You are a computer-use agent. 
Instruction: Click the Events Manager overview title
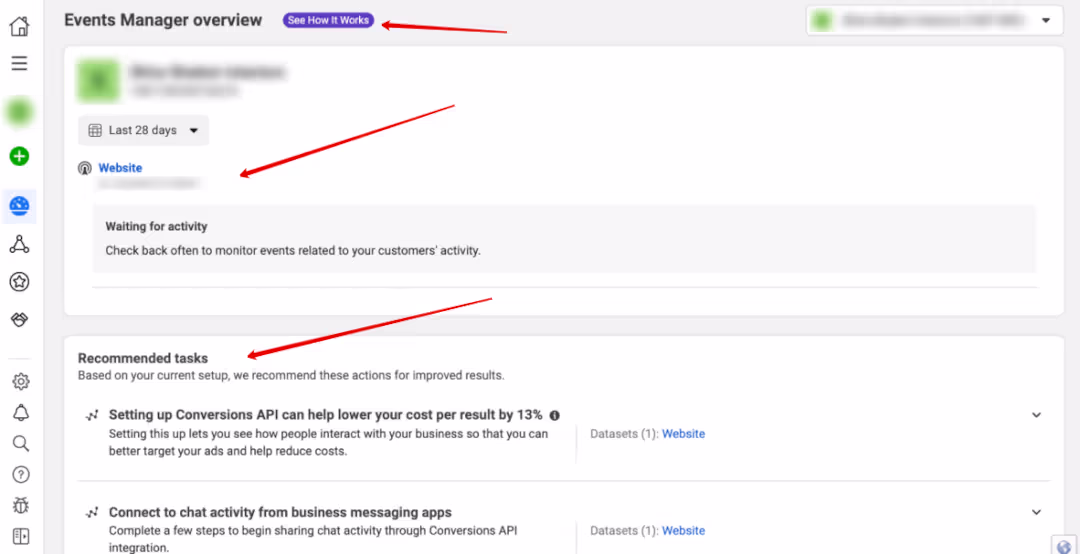click(x=163, y=21)
